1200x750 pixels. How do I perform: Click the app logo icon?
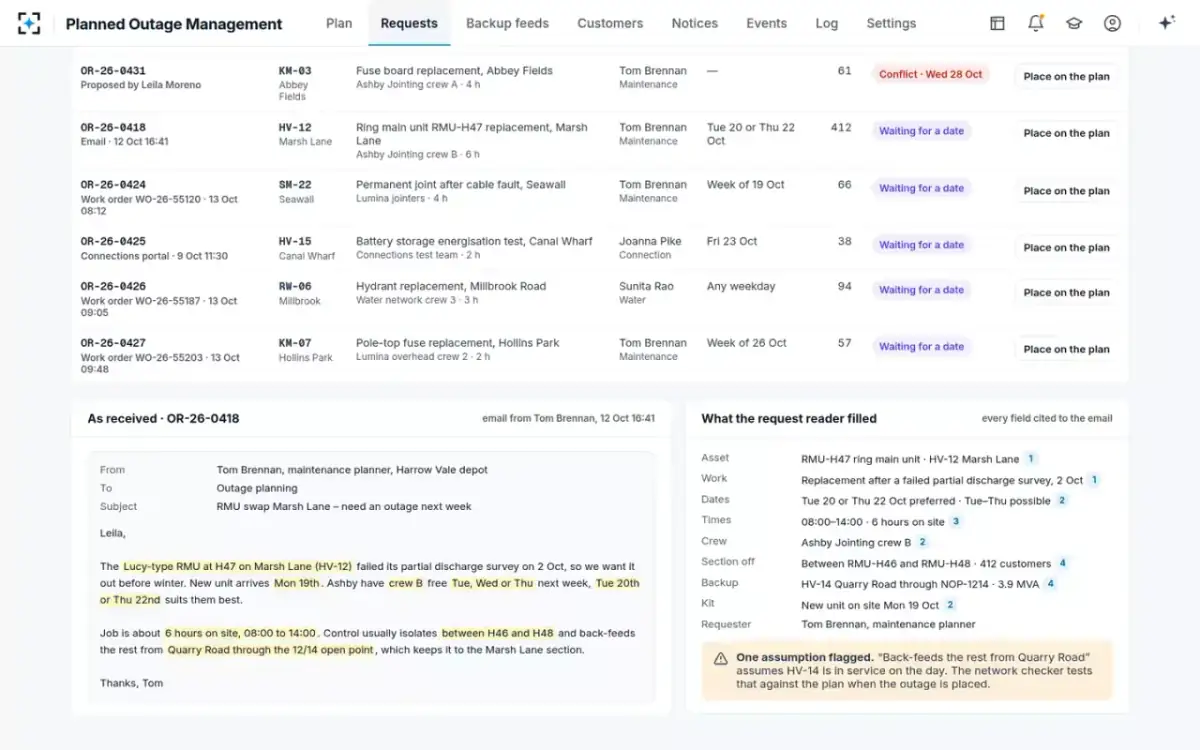click(x=29, y=23)
